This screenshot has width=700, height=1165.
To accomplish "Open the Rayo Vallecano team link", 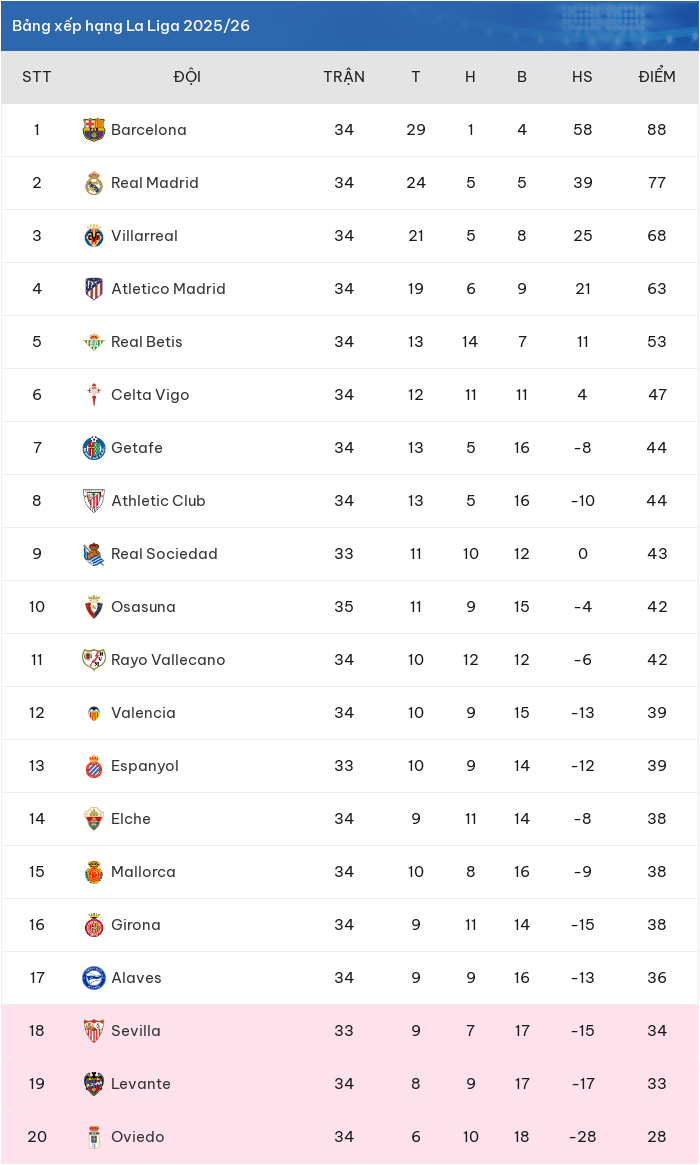I will (168, 660).
